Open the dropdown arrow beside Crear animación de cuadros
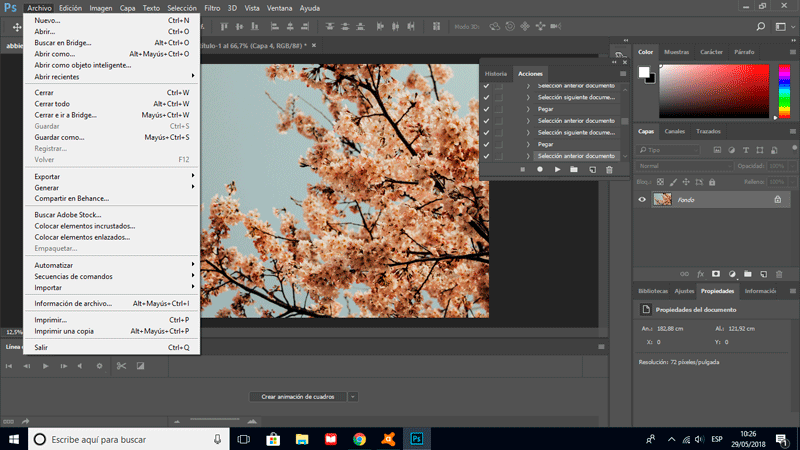This screenshot has height=450, width=800. coord(353,397)
